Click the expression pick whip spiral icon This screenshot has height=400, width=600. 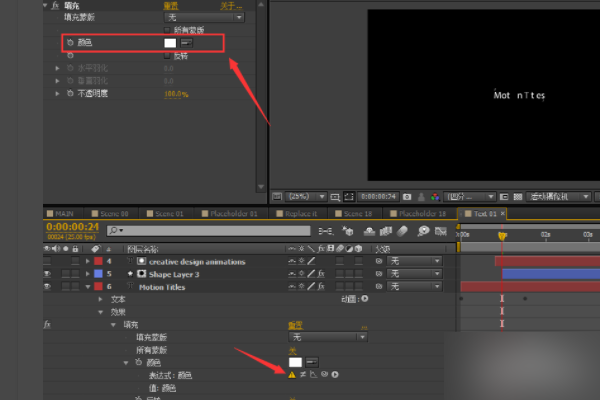click(323, 374)
